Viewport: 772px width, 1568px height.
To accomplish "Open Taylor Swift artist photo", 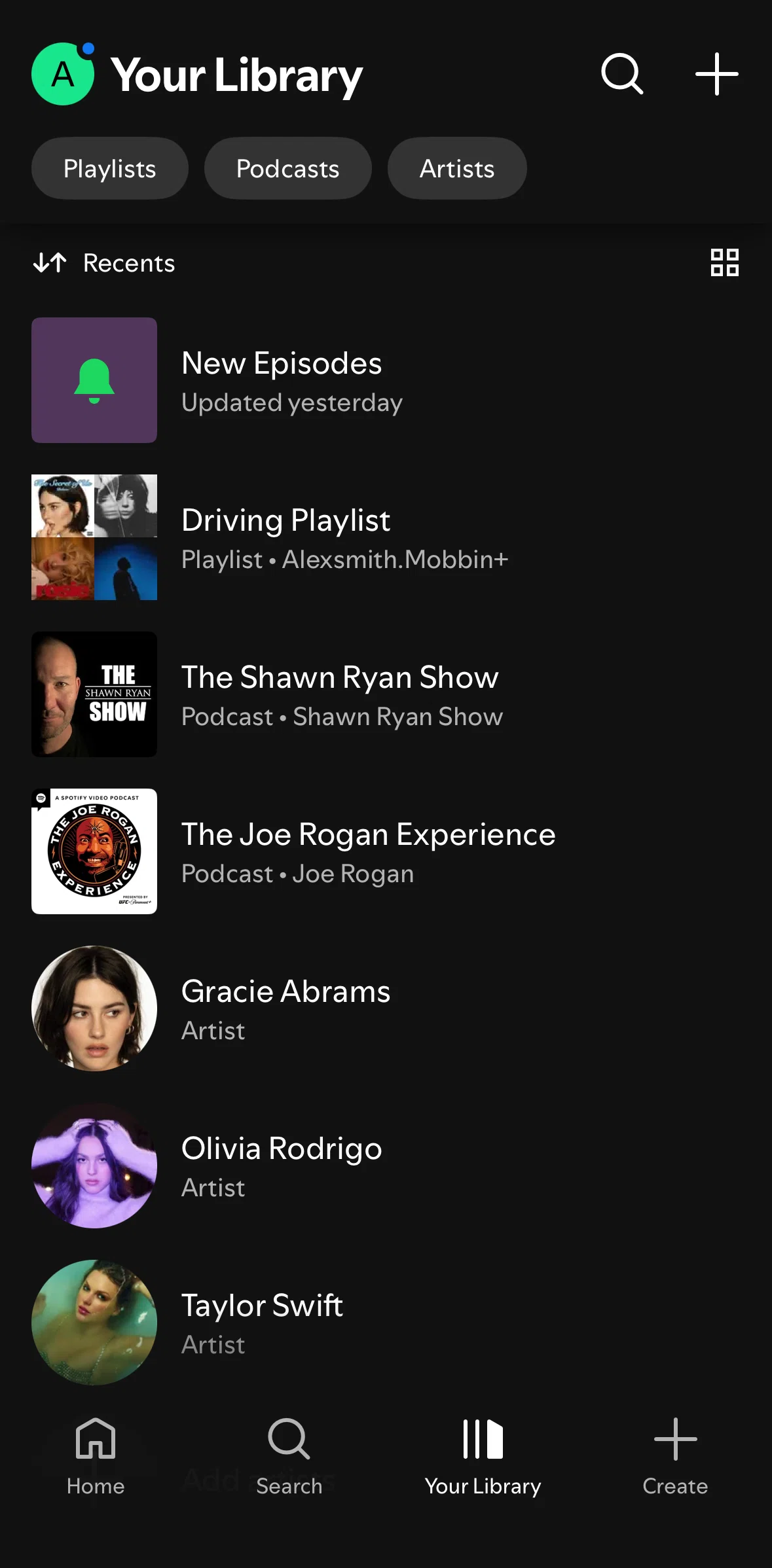I will tap(94, 1323).
